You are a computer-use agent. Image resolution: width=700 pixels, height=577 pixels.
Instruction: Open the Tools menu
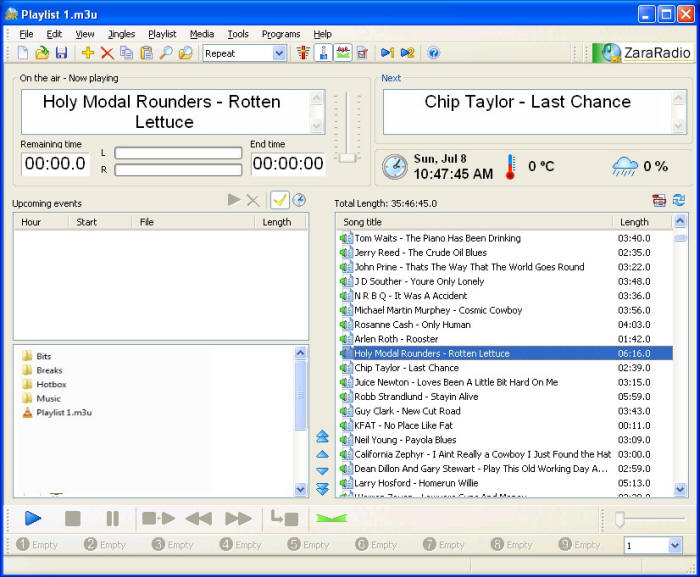pyautogui.click(x=238, y=34)
